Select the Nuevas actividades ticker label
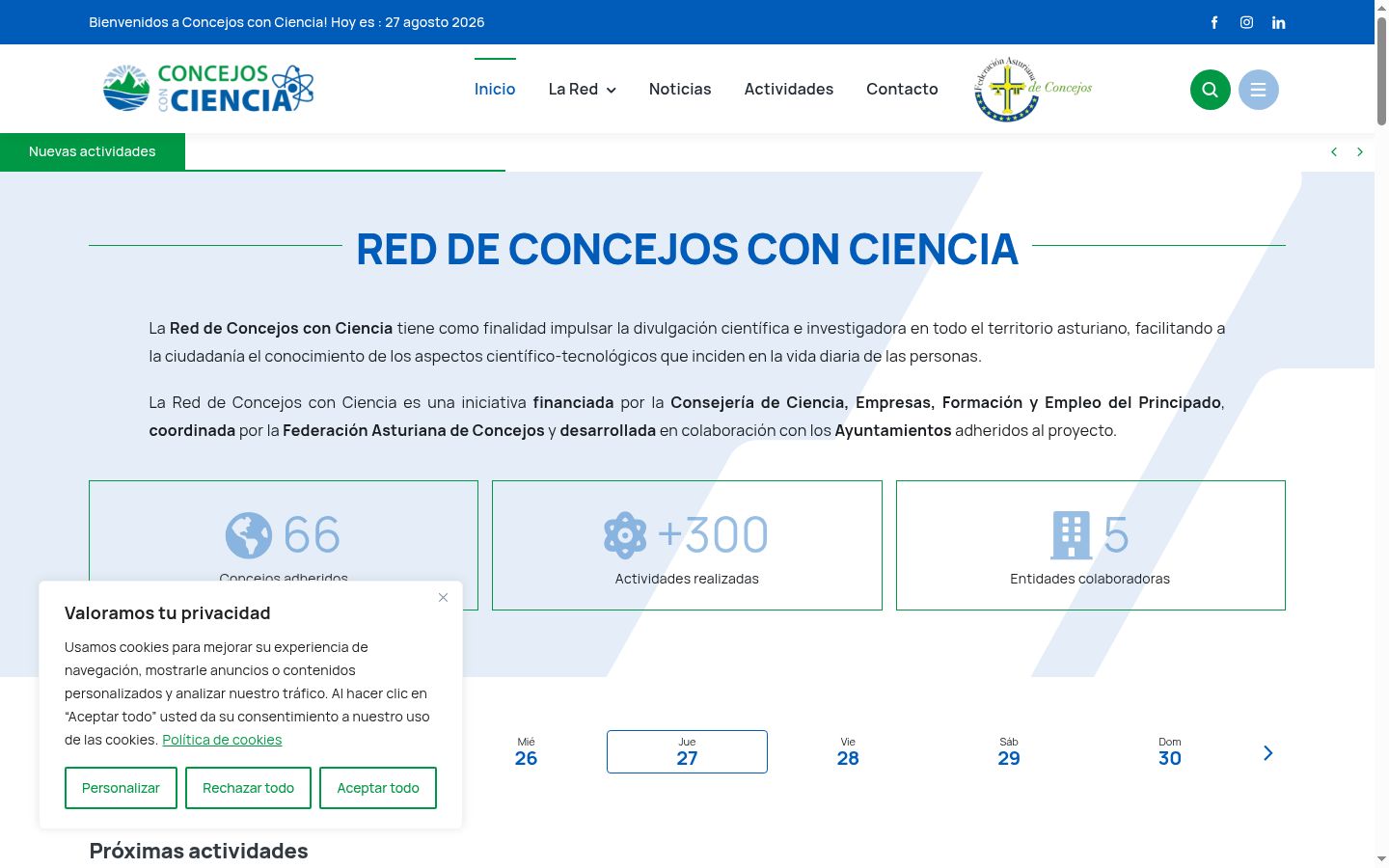Image resolution: width=1389 pixels, height=868 pixels. (93, 151)
